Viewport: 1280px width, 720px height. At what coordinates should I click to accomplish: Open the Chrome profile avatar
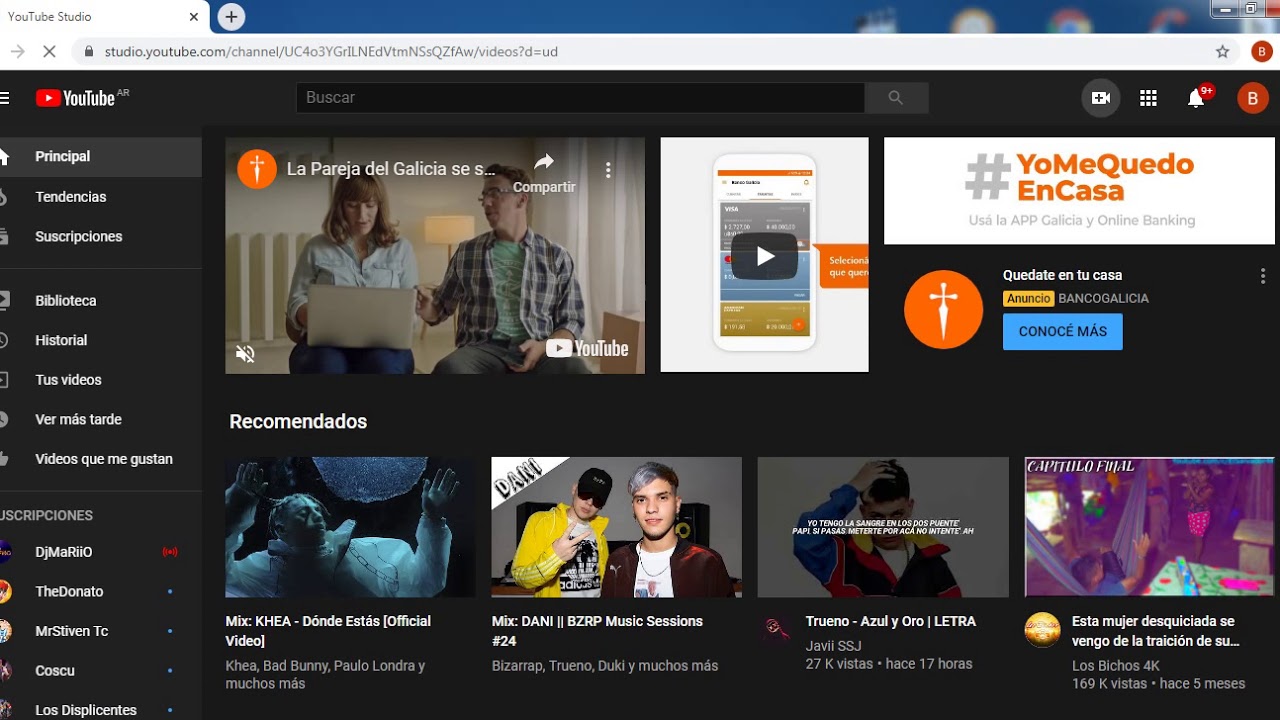pyautogui.click(x=1261, y=52)
